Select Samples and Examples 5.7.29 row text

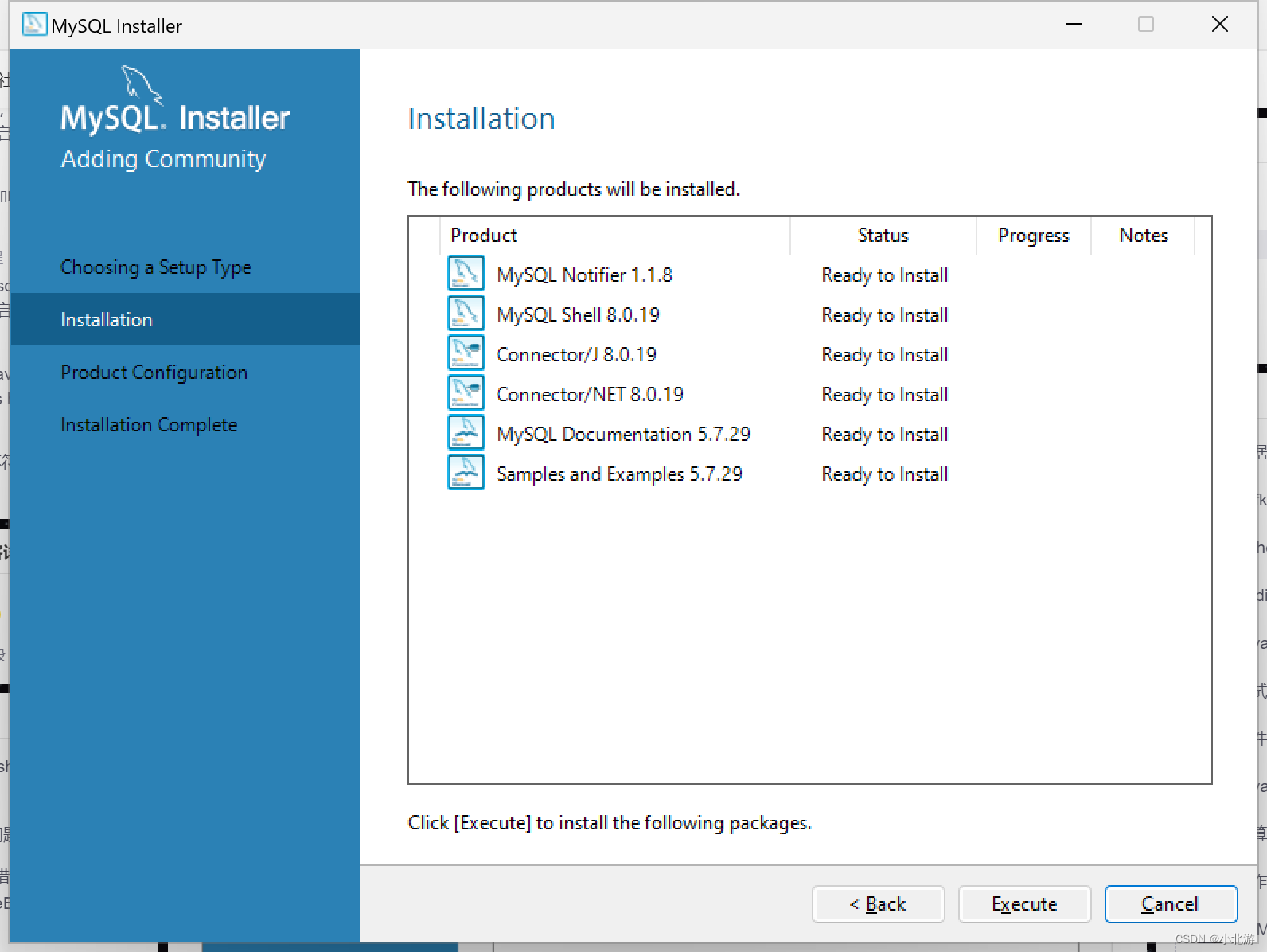619,474
